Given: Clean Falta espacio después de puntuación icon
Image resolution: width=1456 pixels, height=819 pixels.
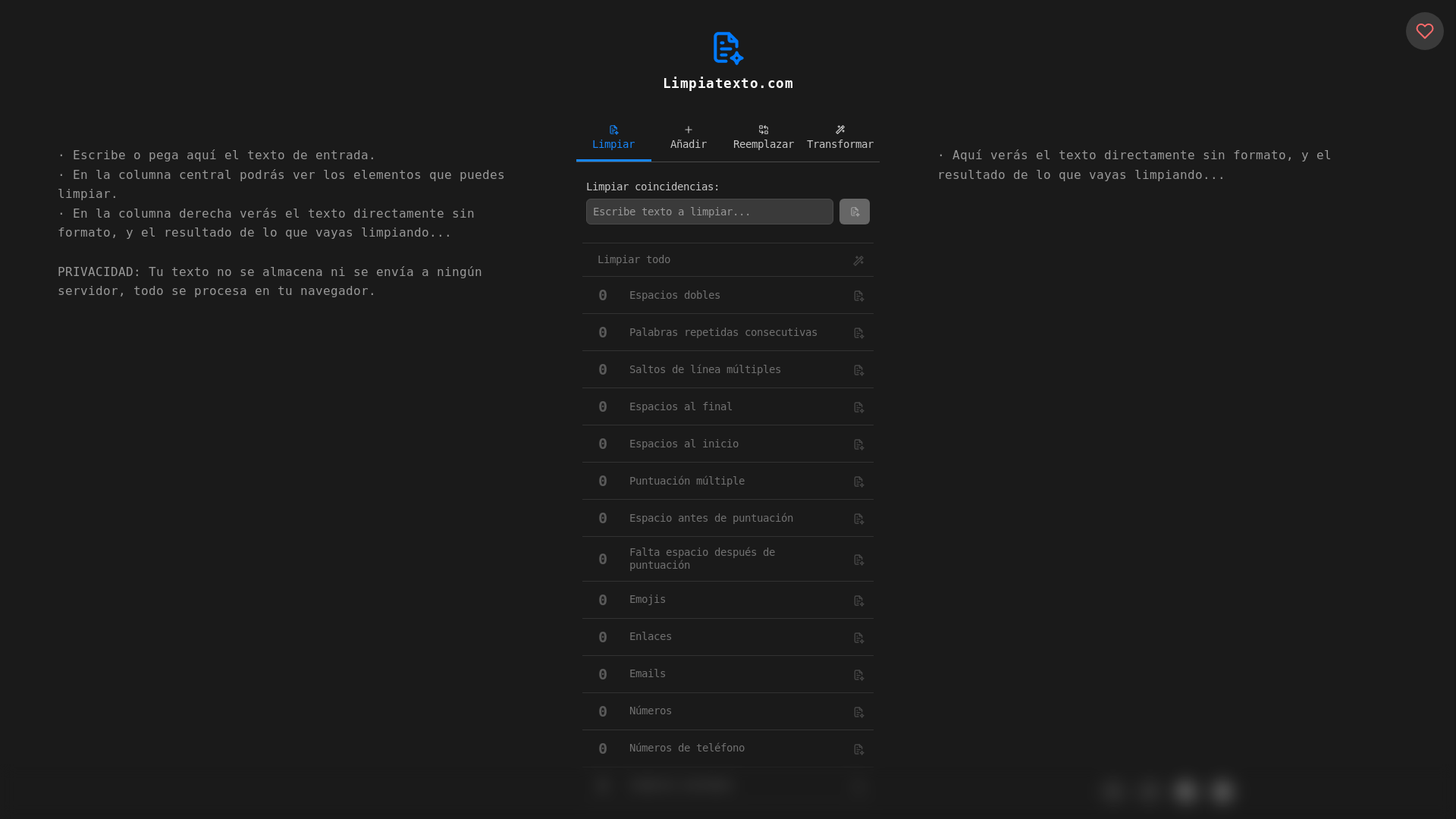Looking at the screenshot, I should 858,560.
